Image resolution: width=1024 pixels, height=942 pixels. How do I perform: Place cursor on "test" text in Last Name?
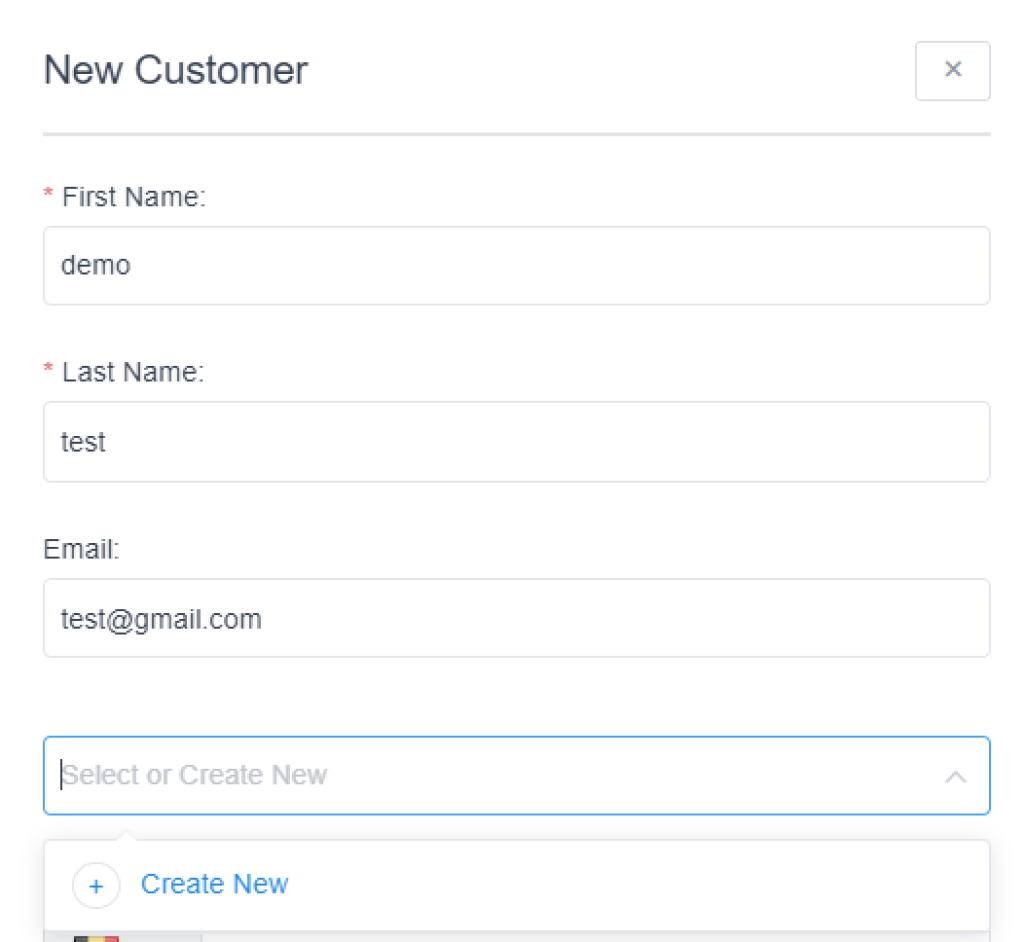pyautogui.click(x=83, y=442)
